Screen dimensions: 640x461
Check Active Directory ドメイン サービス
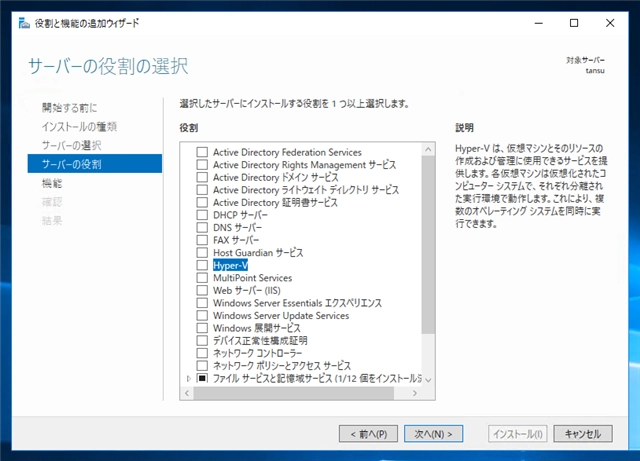point(202,177)
